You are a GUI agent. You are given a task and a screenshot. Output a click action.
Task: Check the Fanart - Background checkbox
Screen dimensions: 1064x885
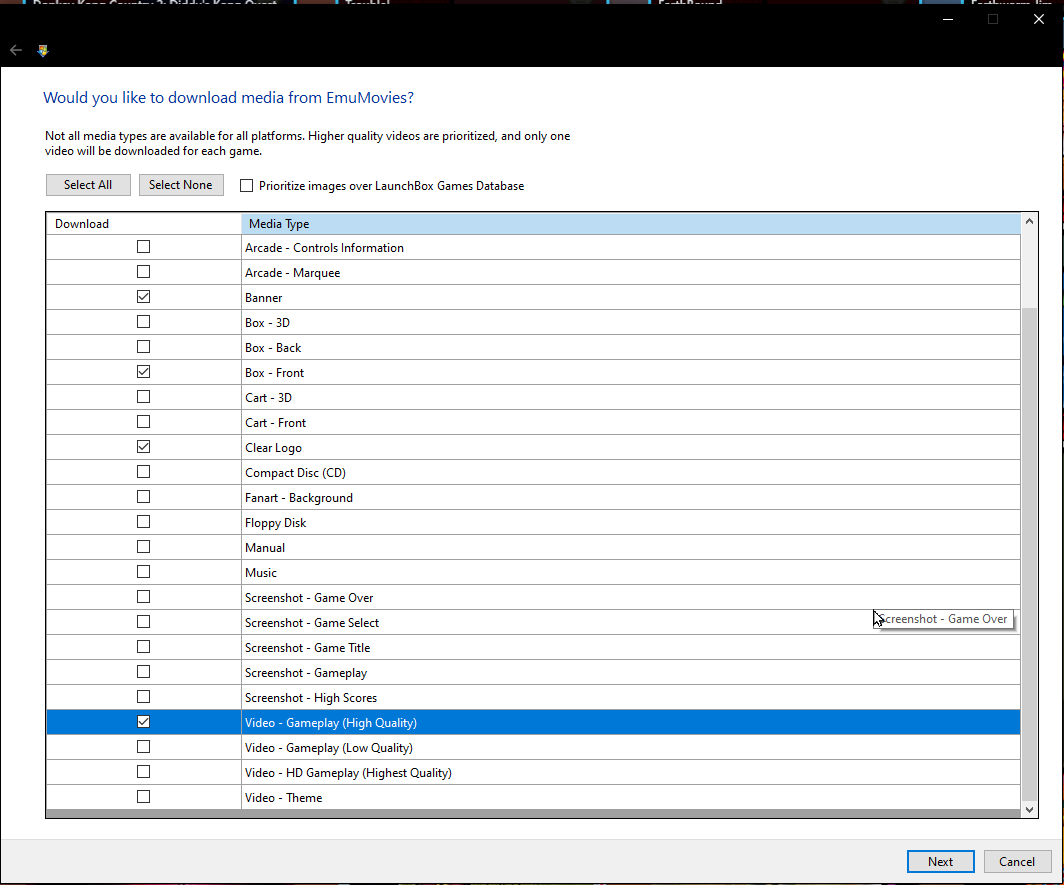click(143, 497)
